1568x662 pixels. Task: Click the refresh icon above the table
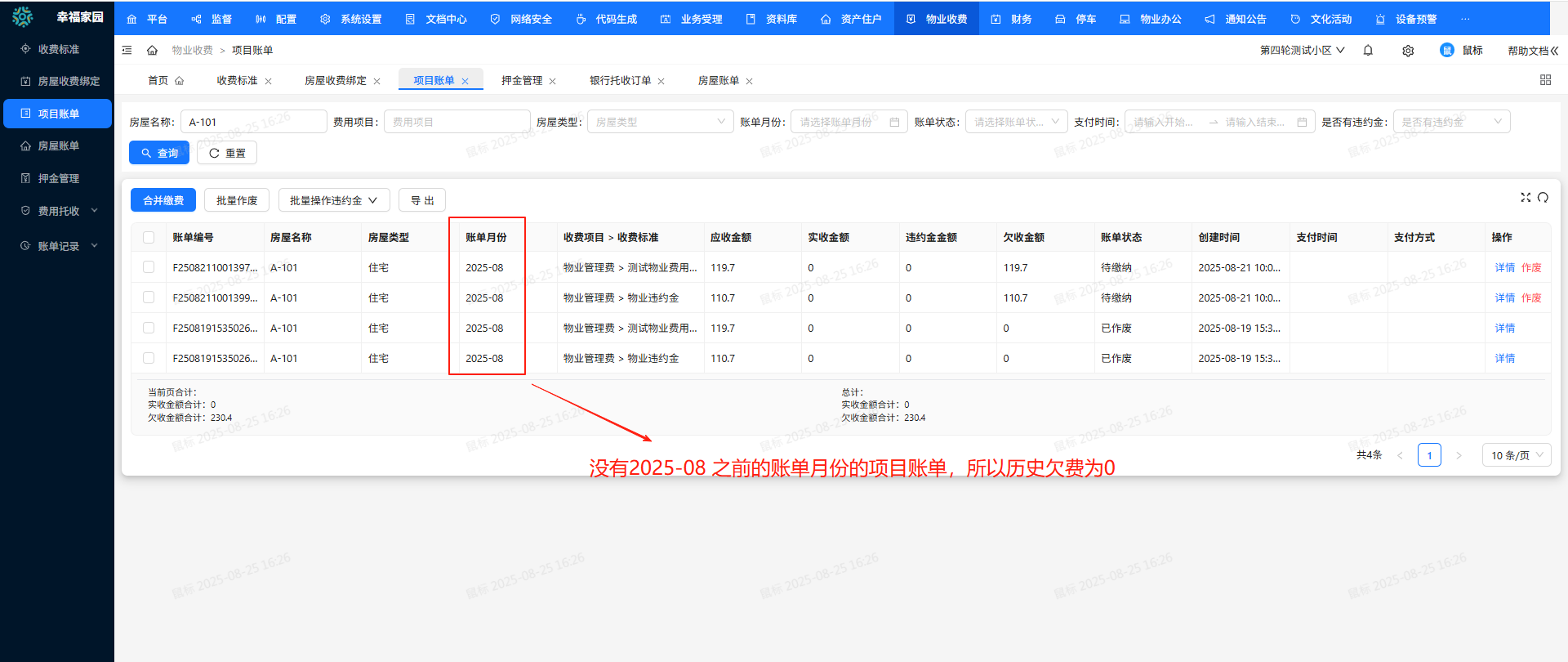1543,198
